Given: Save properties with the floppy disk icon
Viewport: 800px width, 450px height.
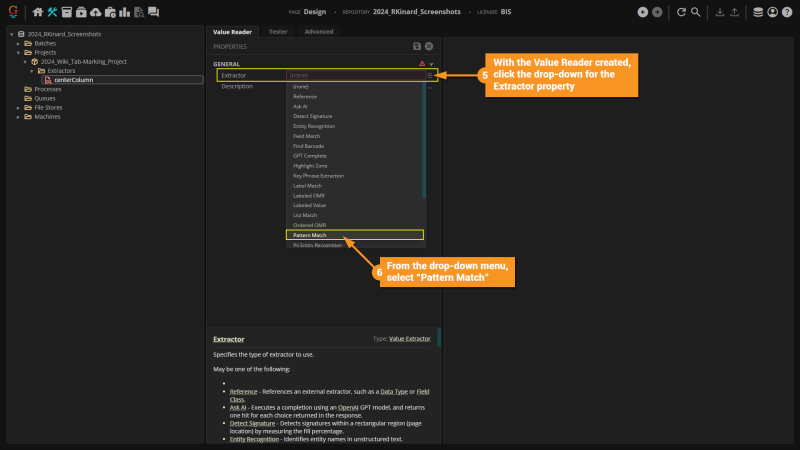Looking at the screenshot, I should (417, 46).
